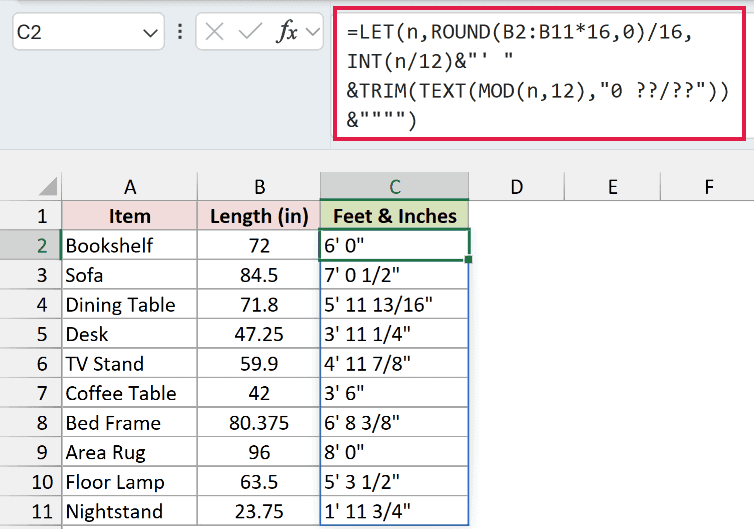754x529 pixels.
Task: Select the Bookshelf row's 6' 0" cell
Action: 394,245
